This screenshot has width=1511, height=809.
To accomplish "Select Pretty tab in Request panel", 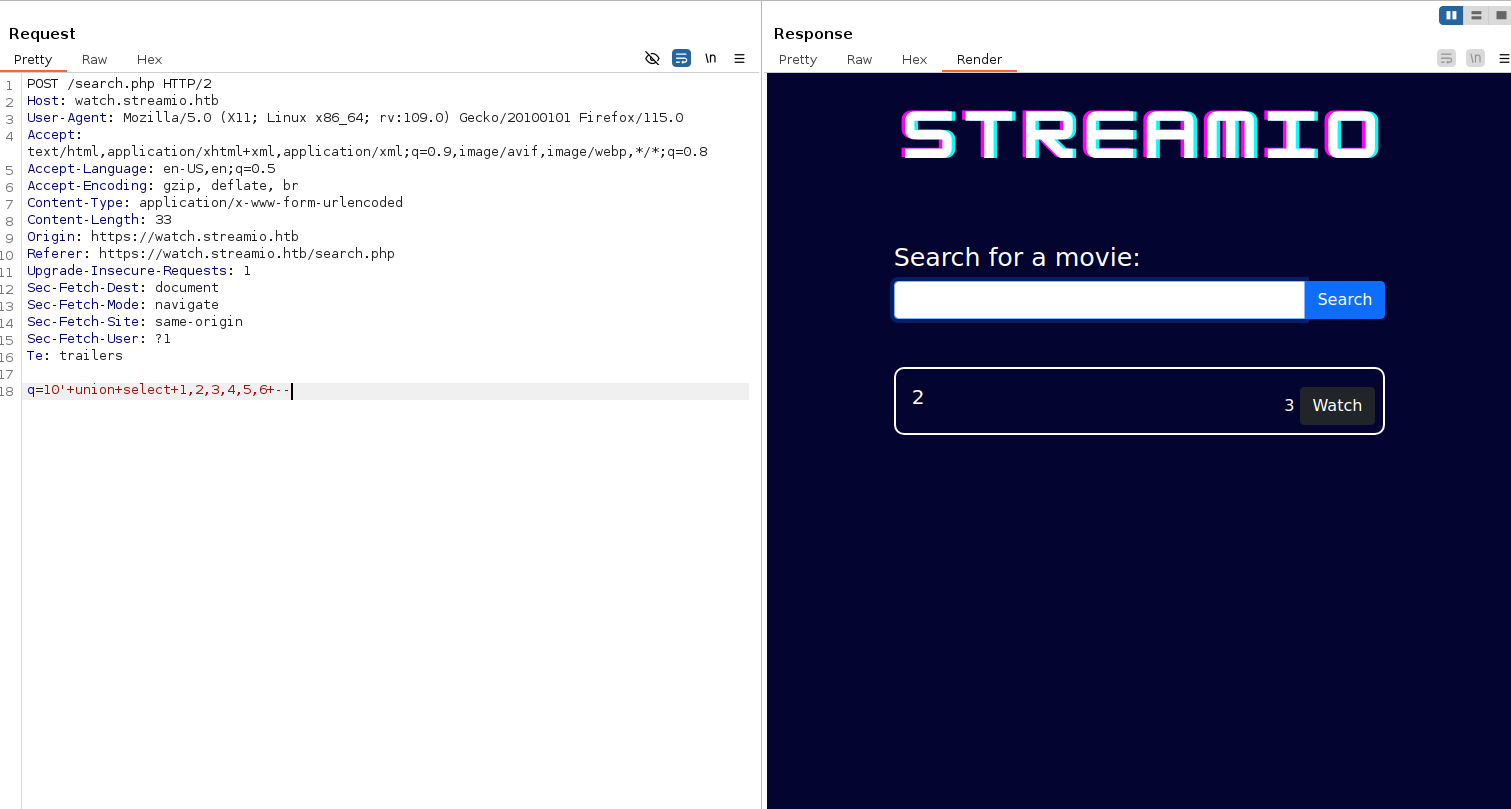I will click(33, 60).
